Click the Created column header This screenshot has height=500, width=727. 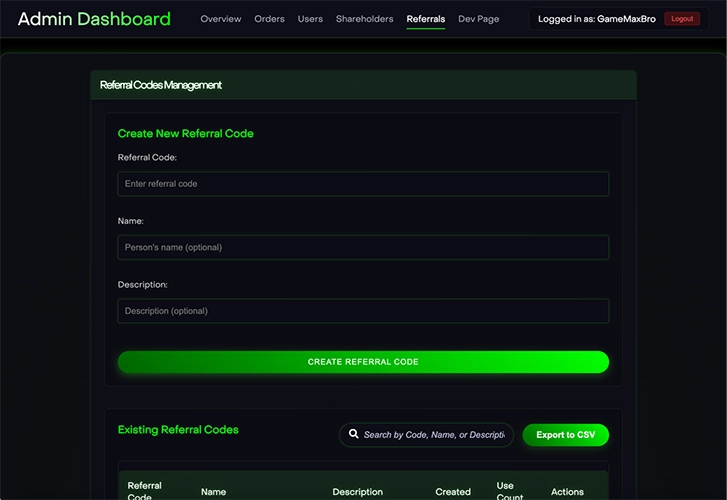[453, 492]
